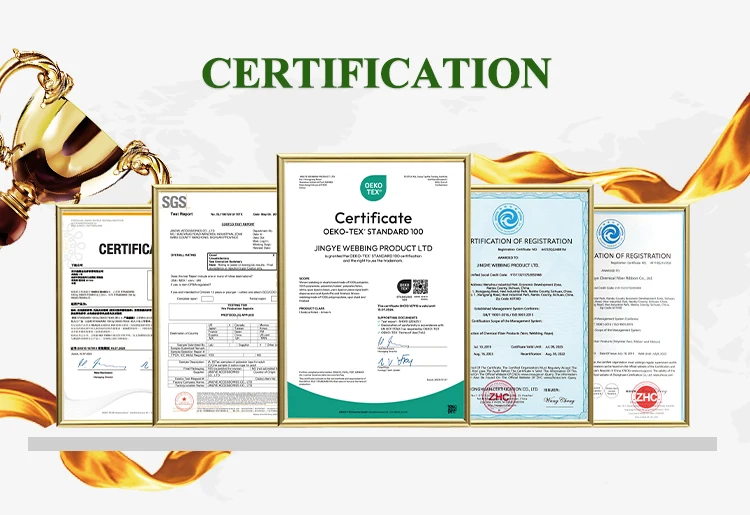750x515 pixels.
Task: Open the leftmost Chinese OEKO-TEX certificate
Action: click(105, 316)
